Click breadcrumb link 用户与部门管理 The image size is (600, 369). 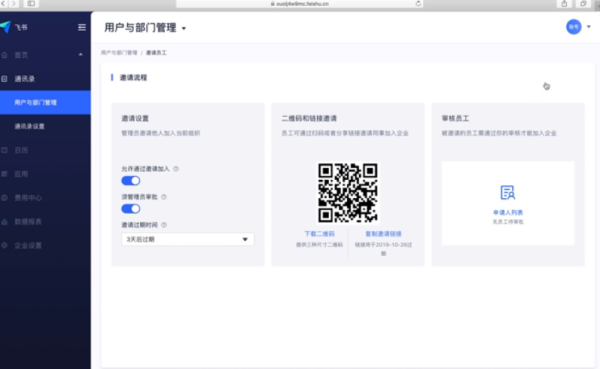119,53
